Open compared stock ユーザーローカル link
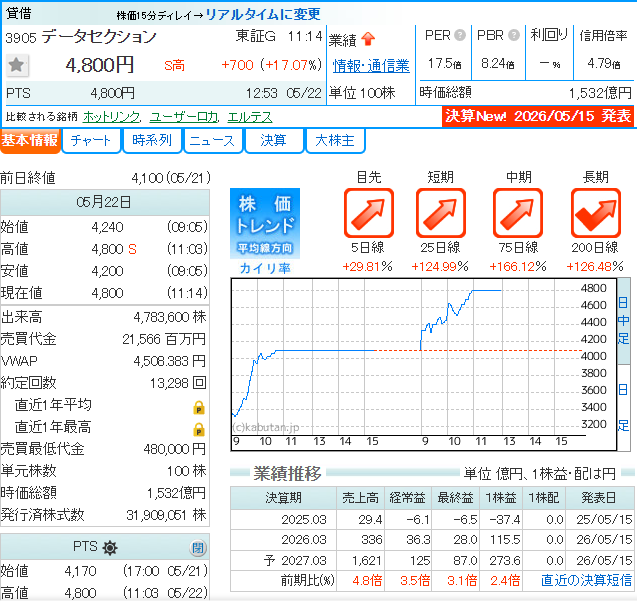The height and width of the screenshot is (601, 637). point(184,117)
